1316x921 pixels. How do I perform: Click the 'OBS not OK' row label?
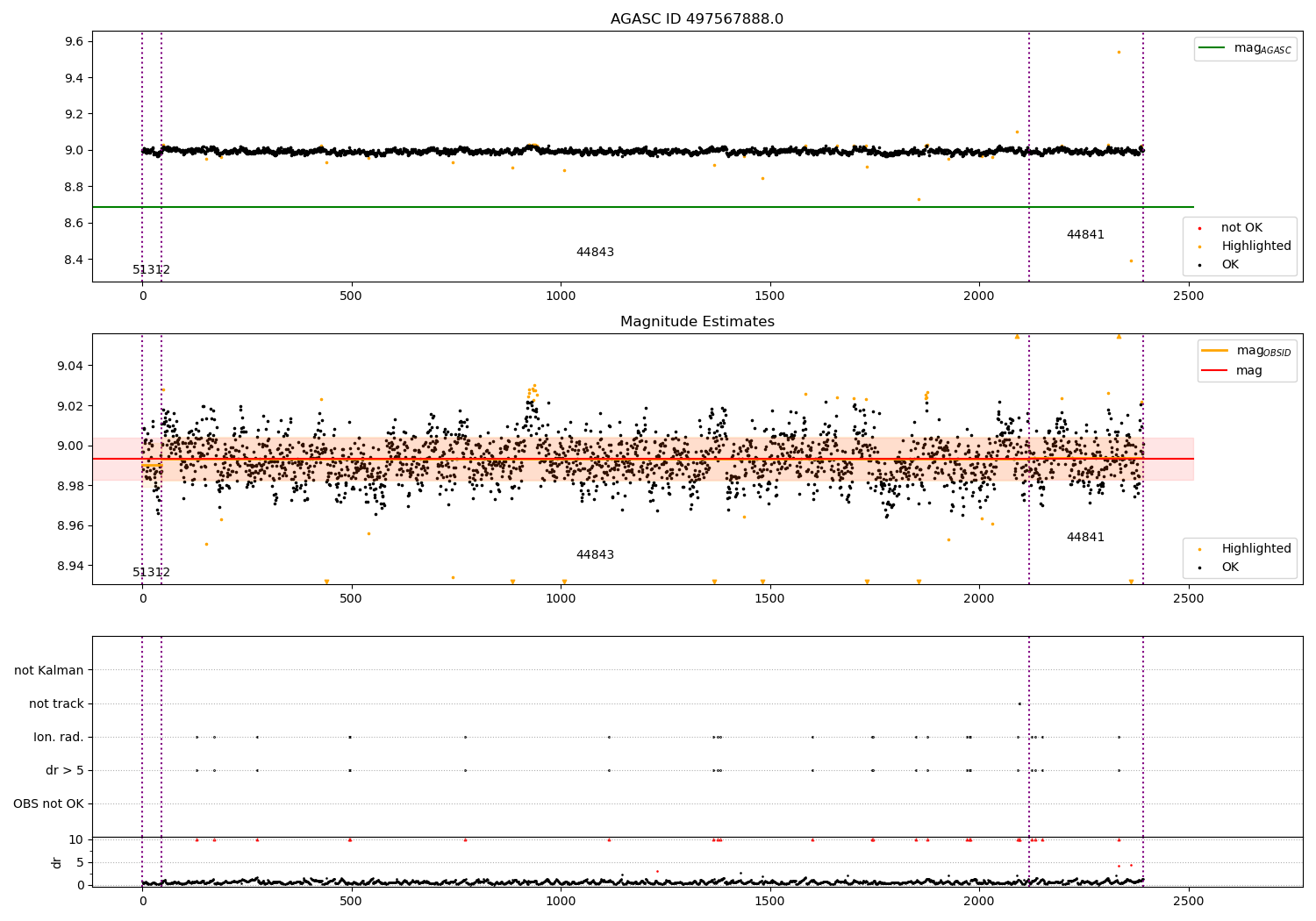coord(49,804)
